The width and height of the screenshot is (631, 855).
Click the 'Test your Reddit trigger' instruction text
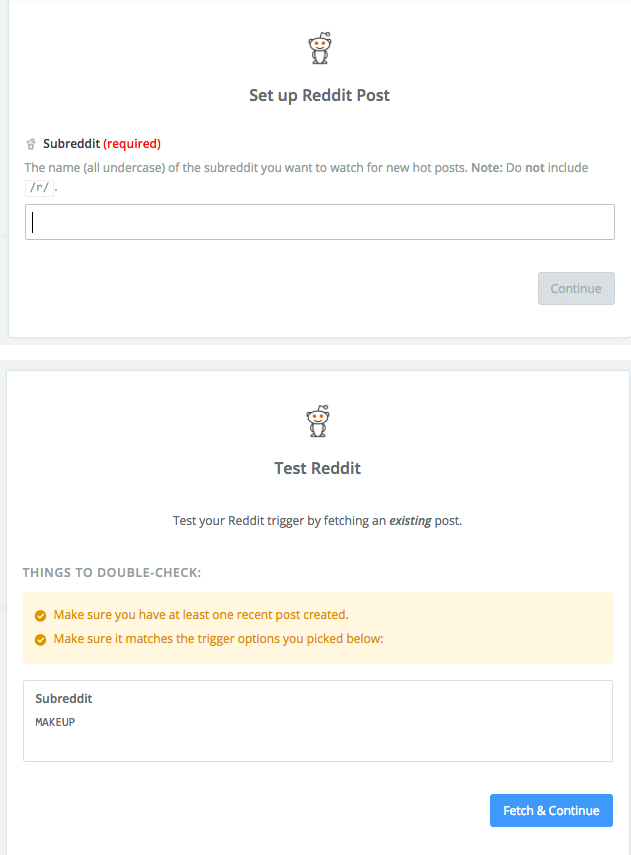pyautogui.click(x=317, y=521)
